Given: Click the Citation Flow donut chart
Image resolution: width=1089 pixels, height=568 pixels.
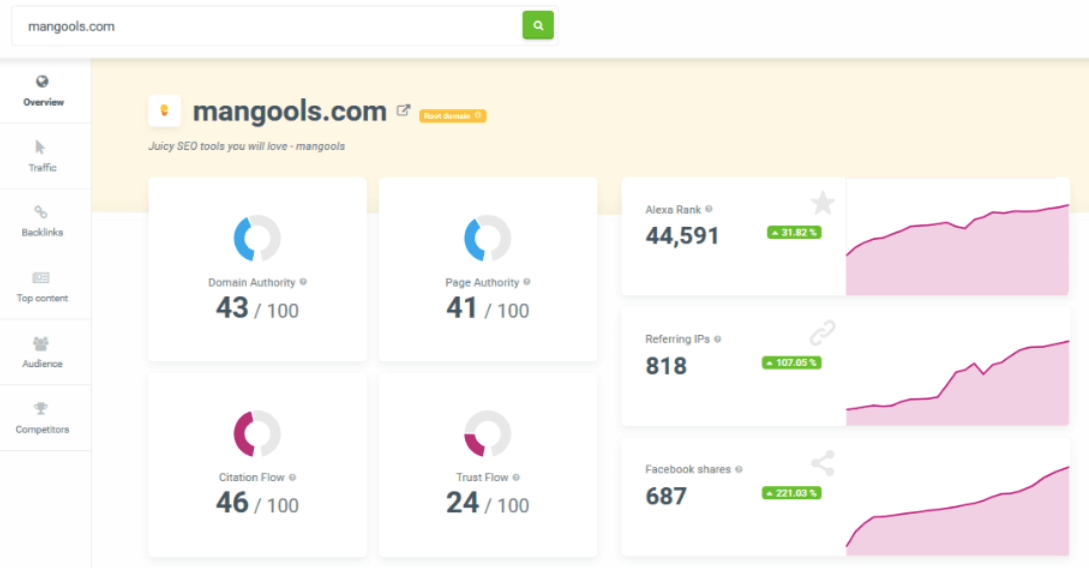Looking at the screenshot, I should click(x=257, y=433).
